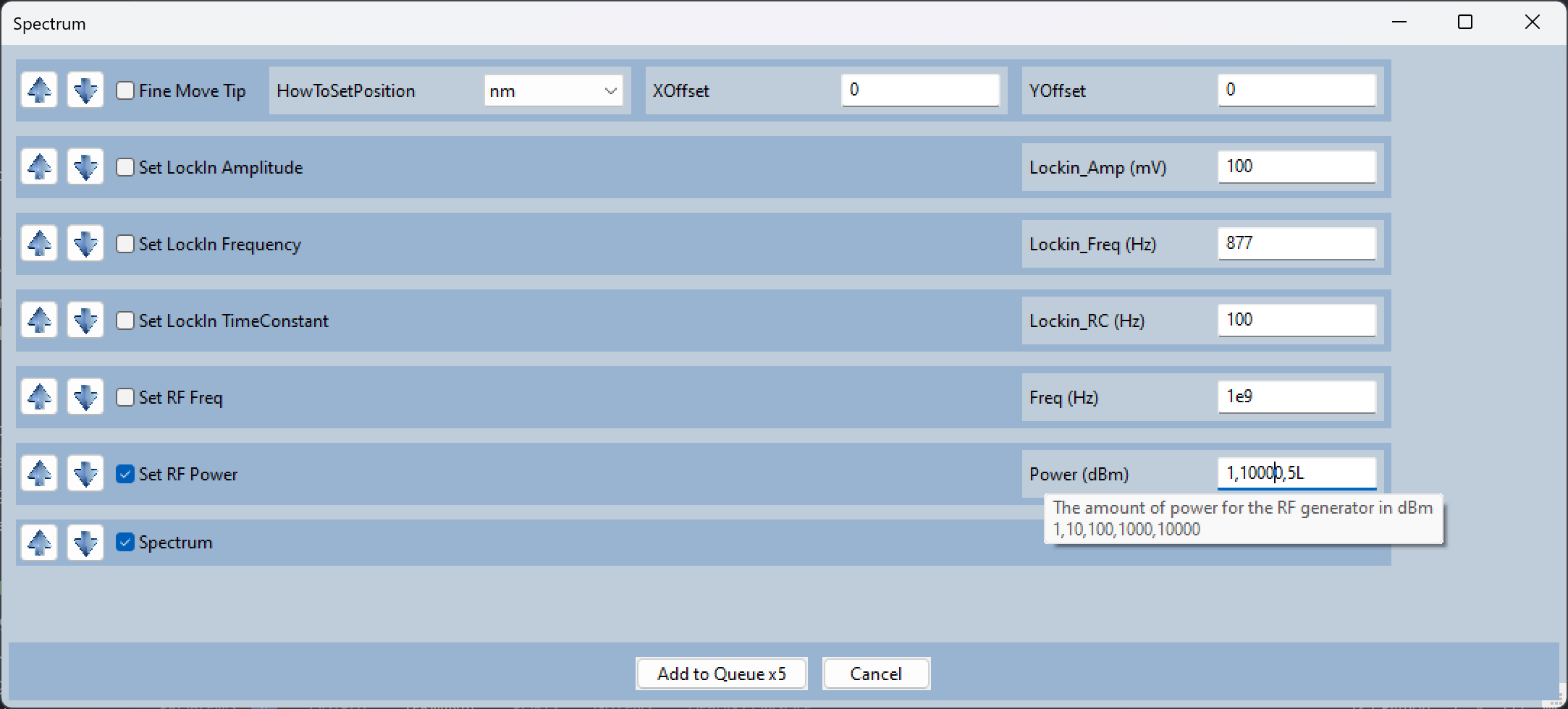Move Fine Move Tip row up
Viewport: 1568px width, 709px height.
pos(39,90)
